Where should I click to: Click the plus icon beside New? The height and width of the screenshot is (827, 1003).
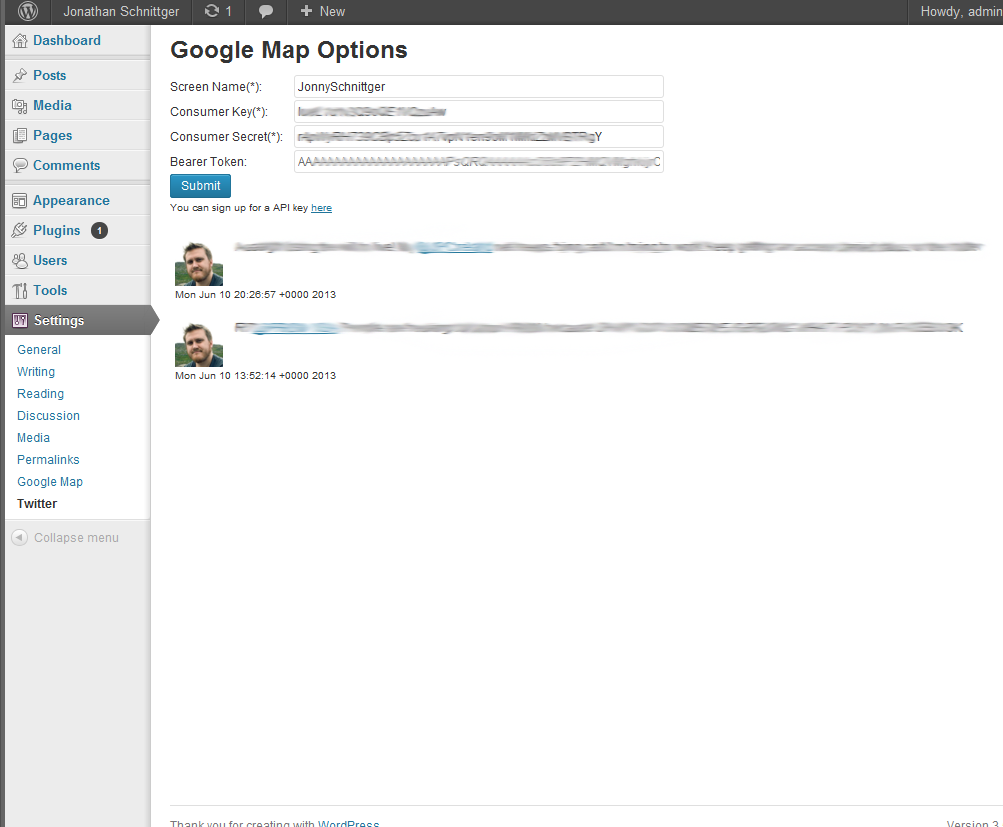(306, 11)
